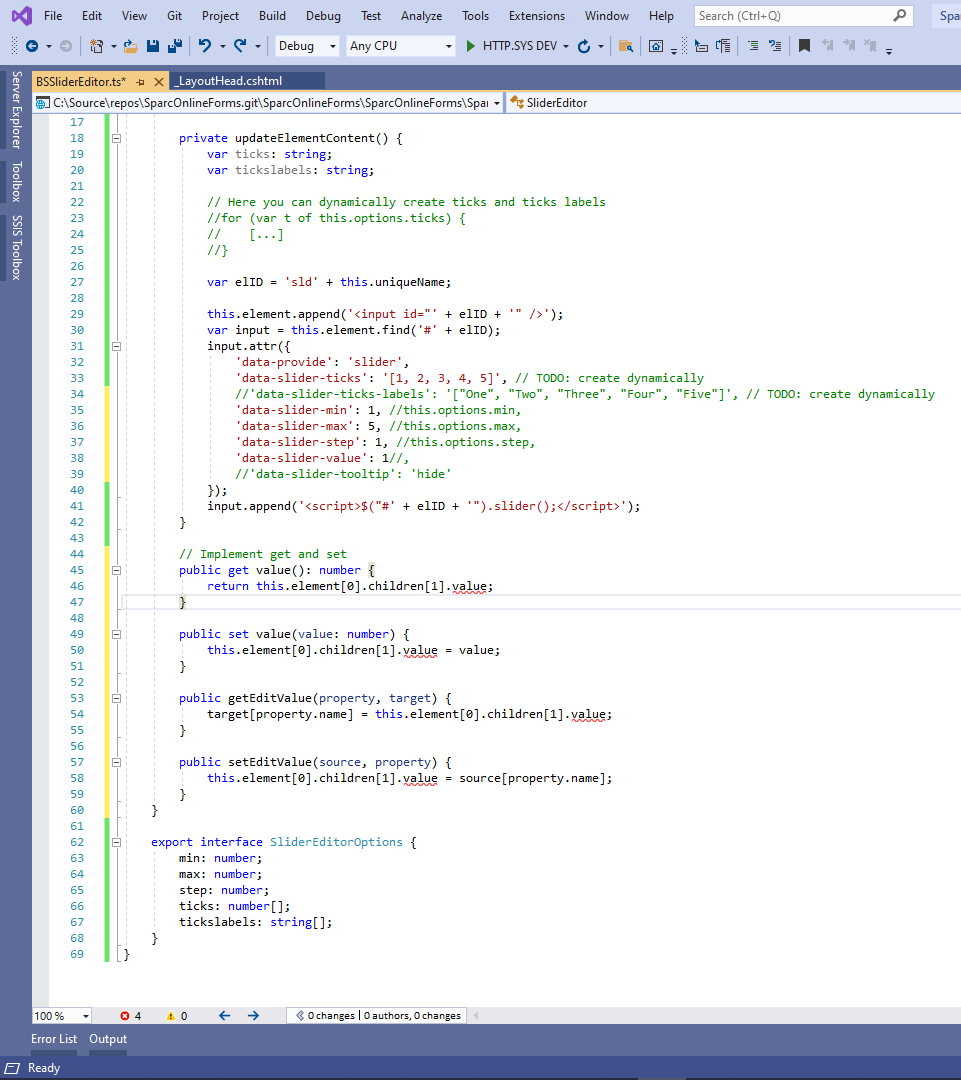Click the Undo arrow icon

(205, 46)
